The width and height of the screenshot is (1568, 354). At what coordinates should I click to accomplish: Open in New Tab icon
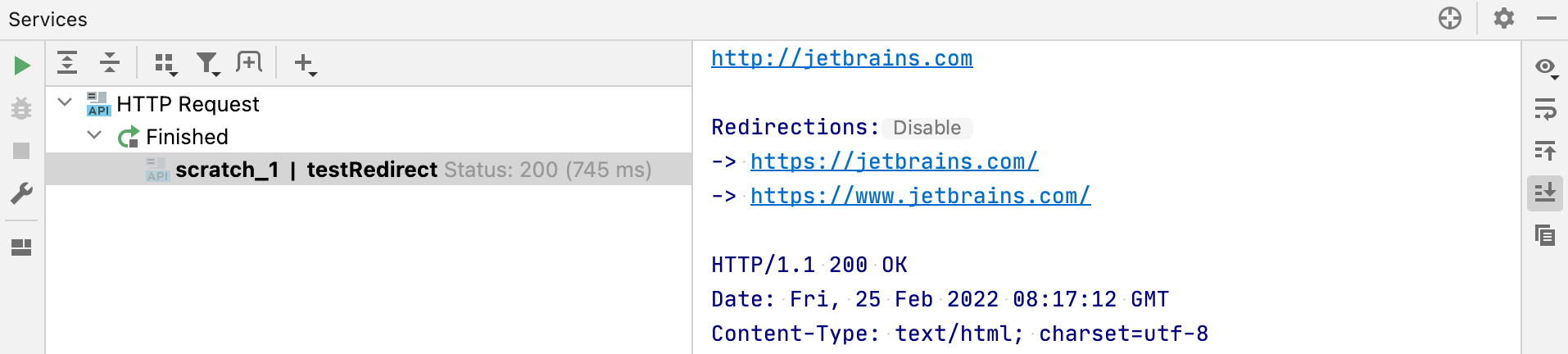[x=249, y=62]
